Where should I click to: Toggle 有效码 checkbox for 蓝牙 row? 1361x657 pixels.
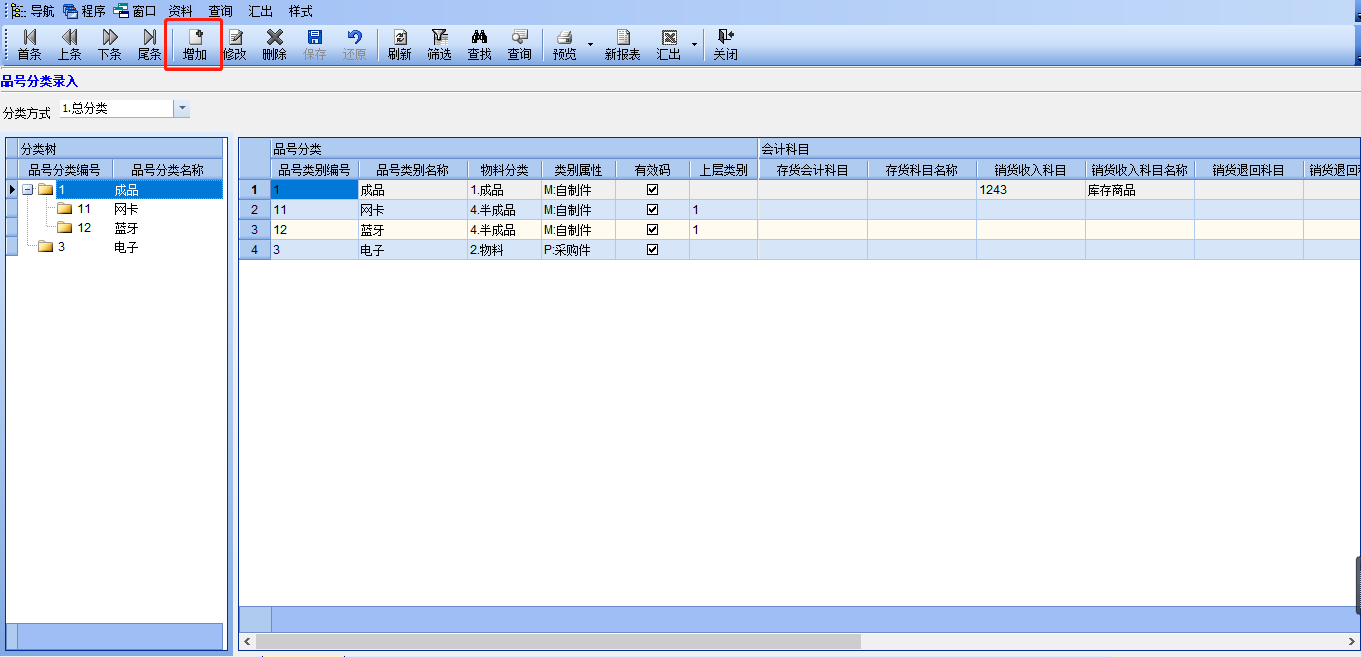coord(653,230)
